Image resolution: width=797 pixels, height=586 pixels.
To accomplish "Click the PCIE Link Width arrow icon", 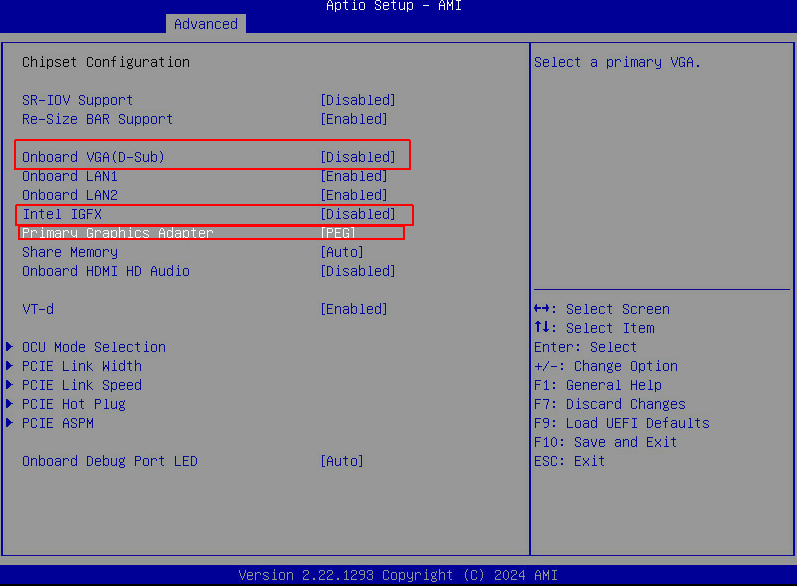I will 10,366.
